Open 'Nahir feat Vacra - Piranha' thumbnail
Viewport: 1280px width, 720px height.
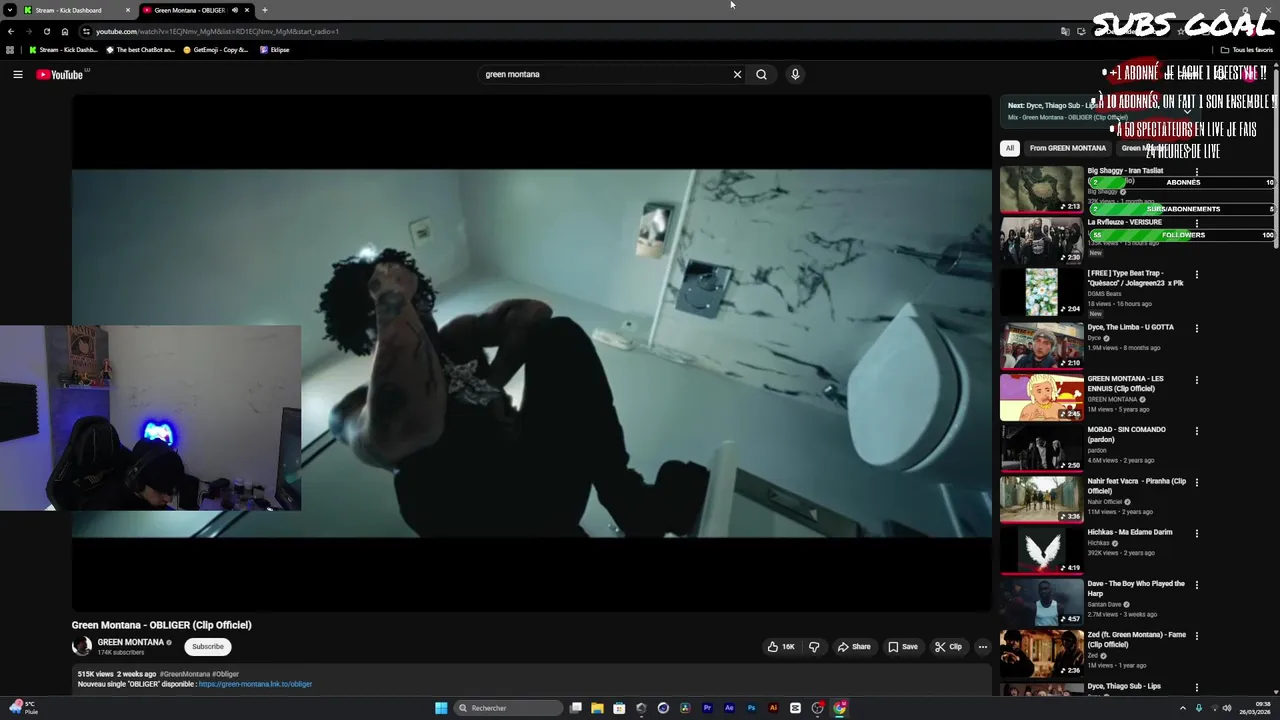click(x=1041, y=500)
